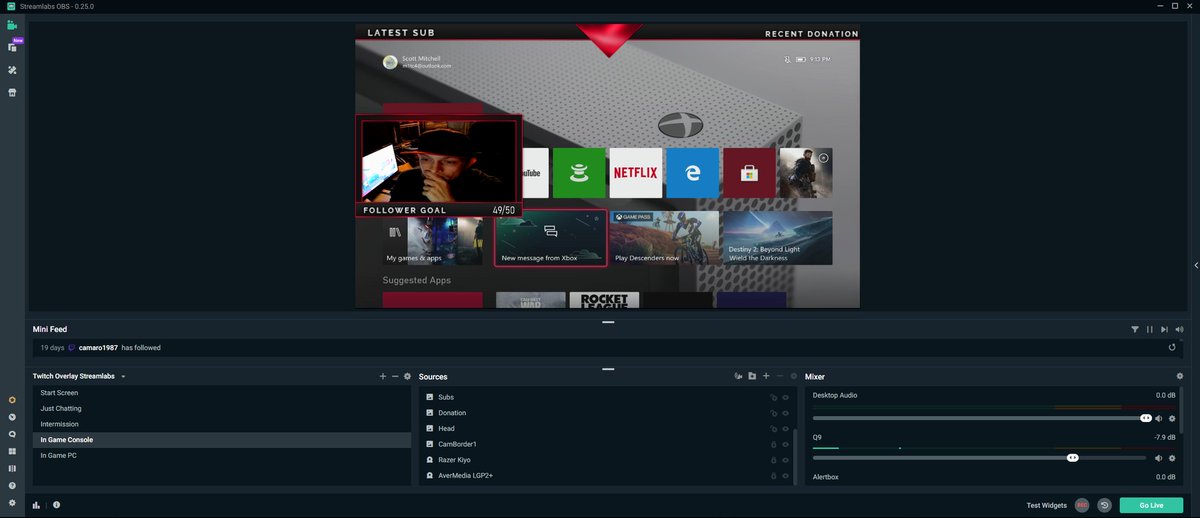Select the webcam source in the preview
The image size is (1200, 518).
pyautogui.click(x=438, y=161)
